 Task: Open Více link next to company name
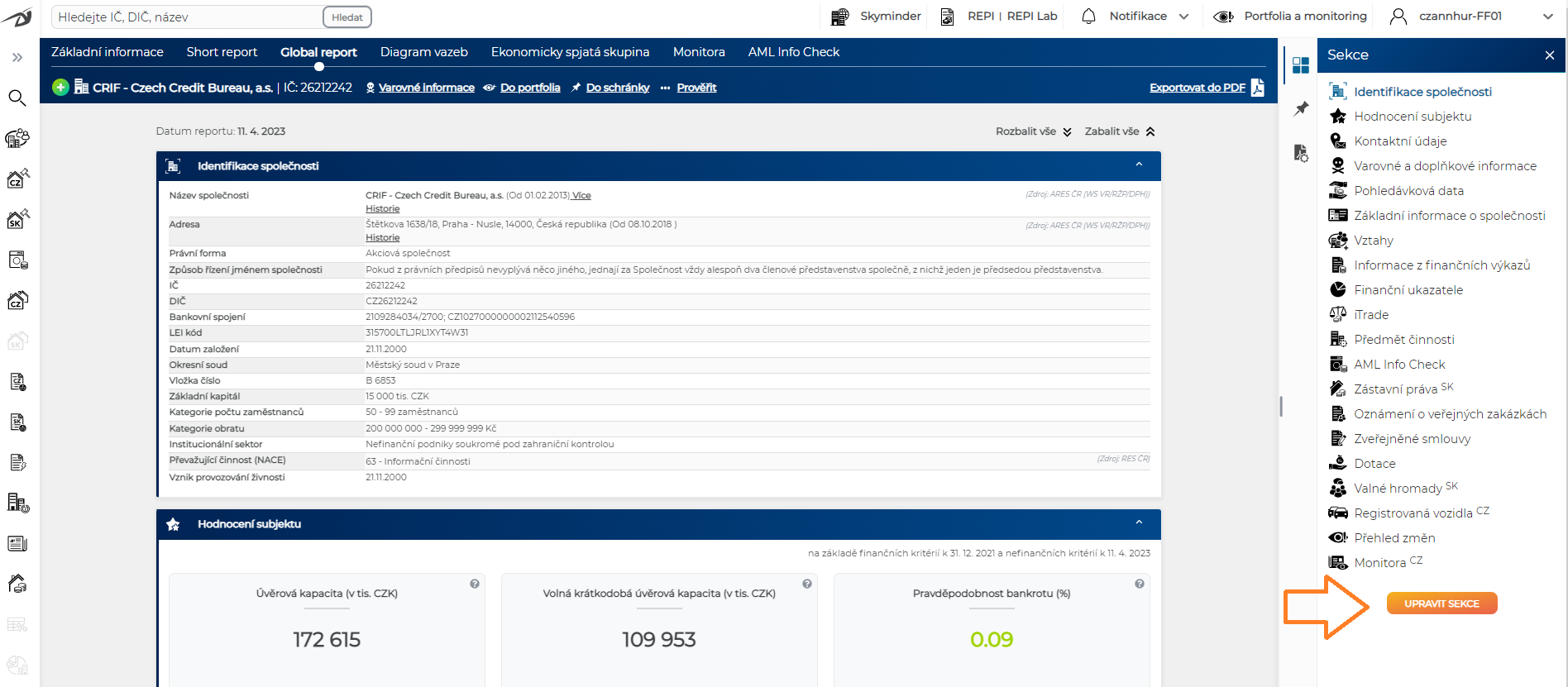581,196
